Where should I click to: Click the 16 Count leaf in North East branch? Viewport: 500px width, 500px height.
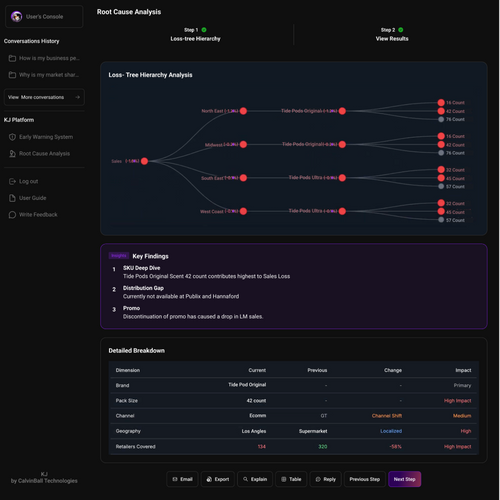pos(441,103)
